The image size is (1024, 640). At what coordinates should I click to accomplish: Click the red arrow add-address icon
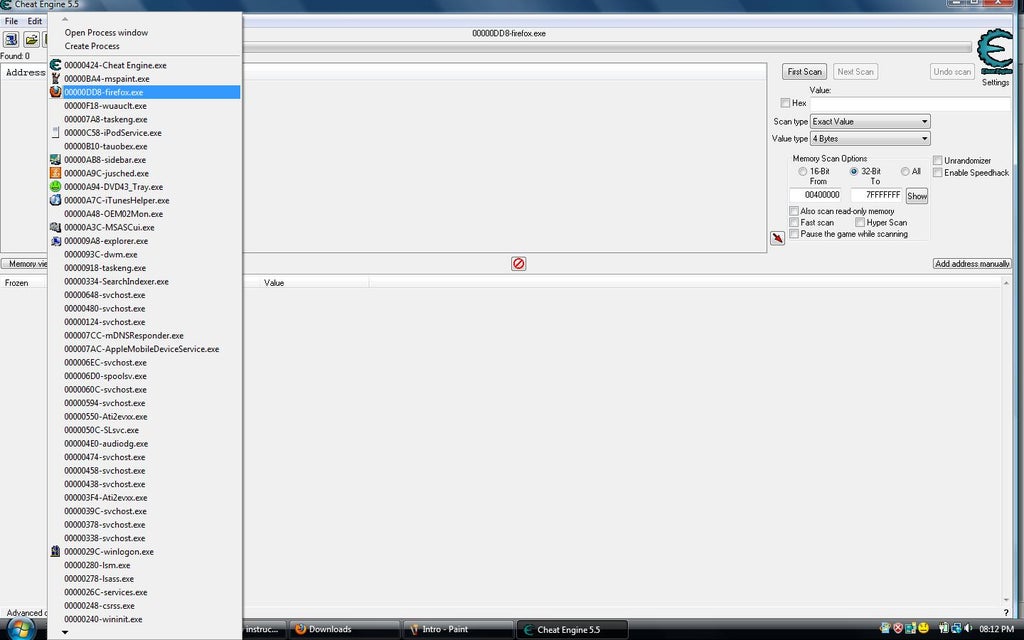tap(777, 238)
